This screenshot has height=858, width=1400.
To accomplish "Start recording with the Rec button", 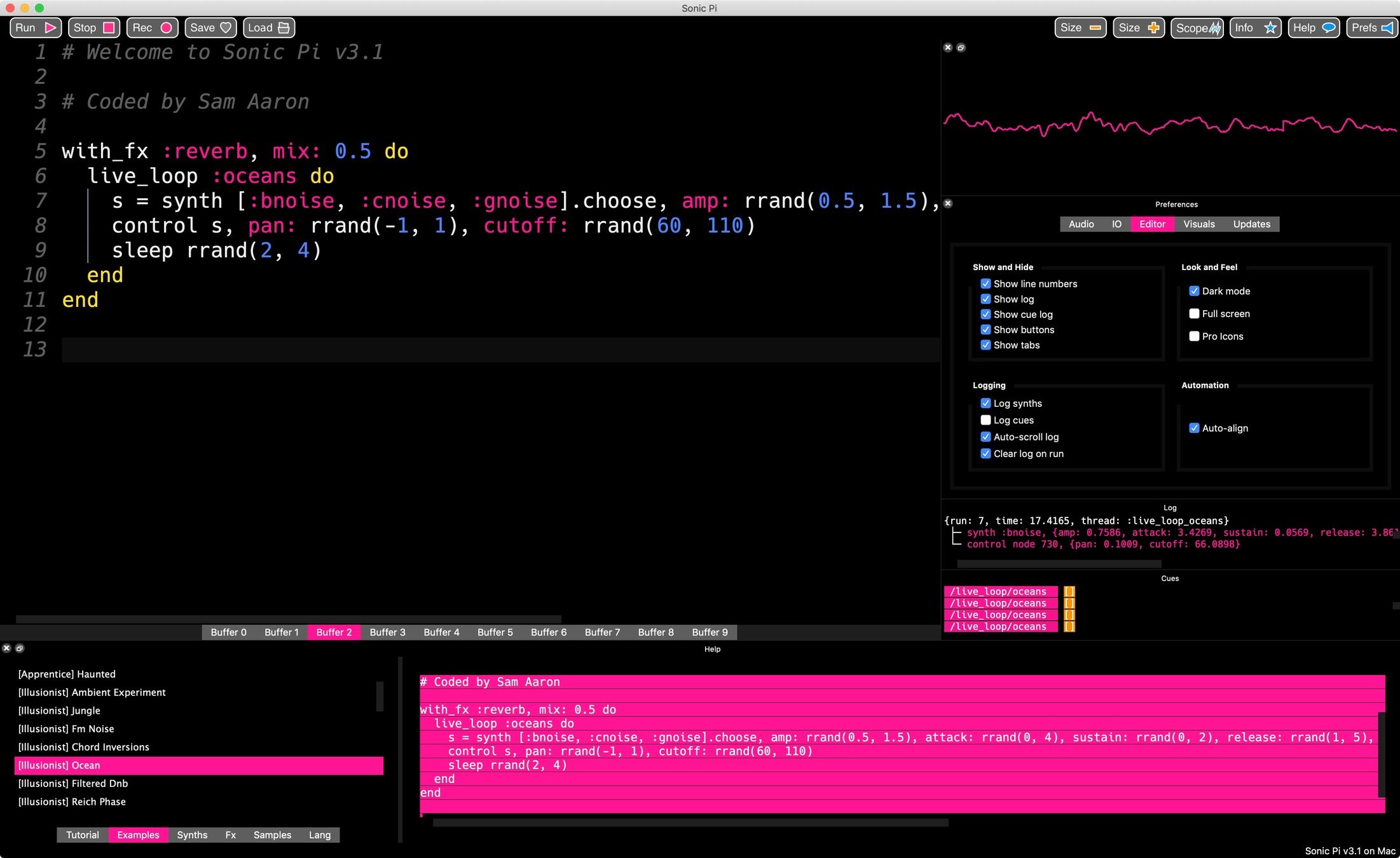I will coord(152,28).
